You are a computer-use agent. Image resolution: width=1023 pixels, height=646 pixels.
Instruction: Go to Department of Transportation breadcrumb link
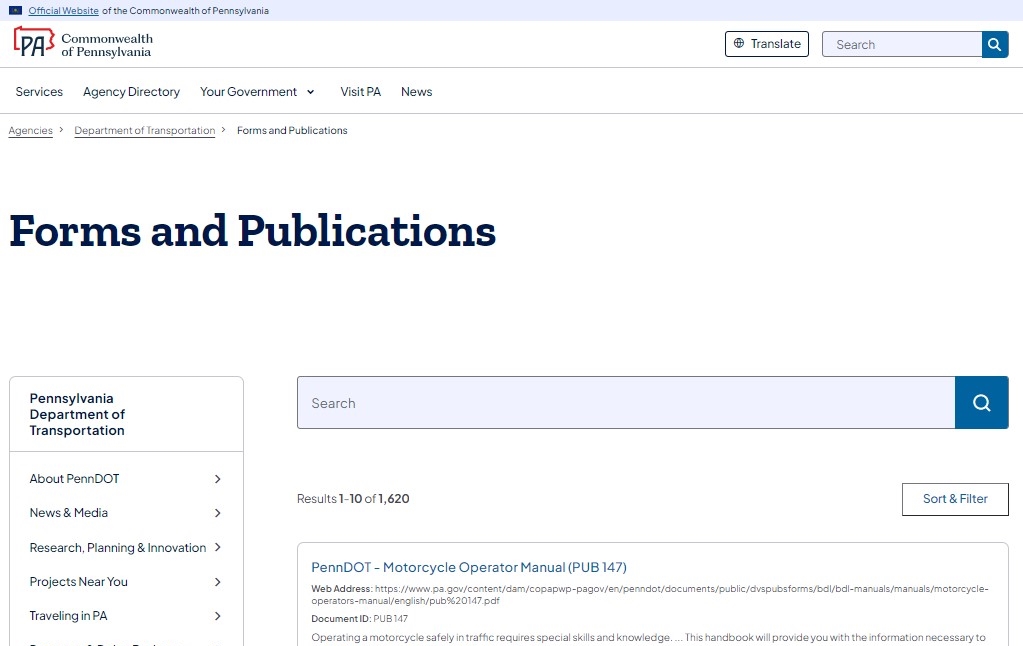[145, 131]
